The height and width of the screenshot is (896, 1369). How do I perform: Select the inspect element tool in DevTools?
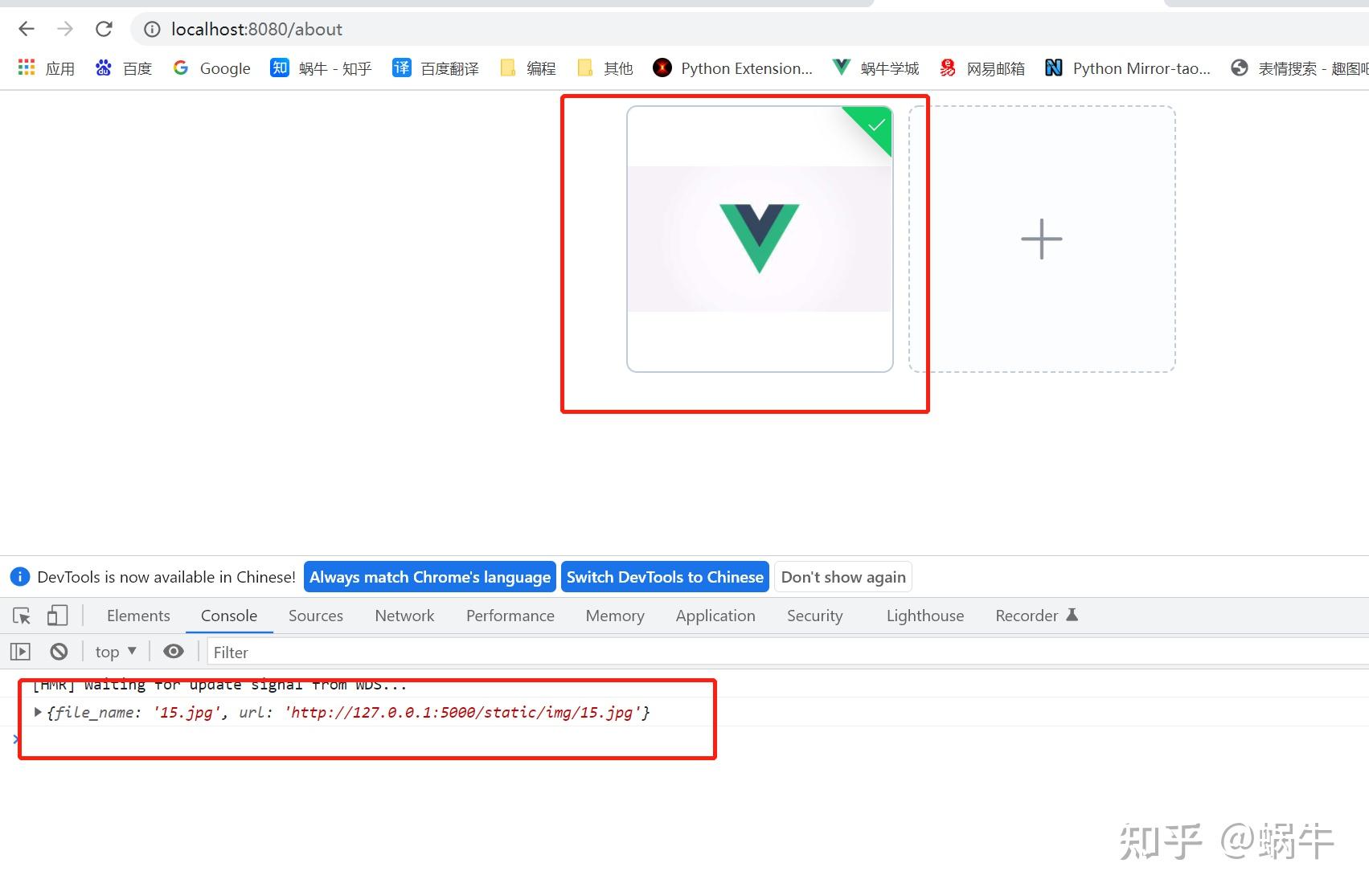tap(20, 615)
